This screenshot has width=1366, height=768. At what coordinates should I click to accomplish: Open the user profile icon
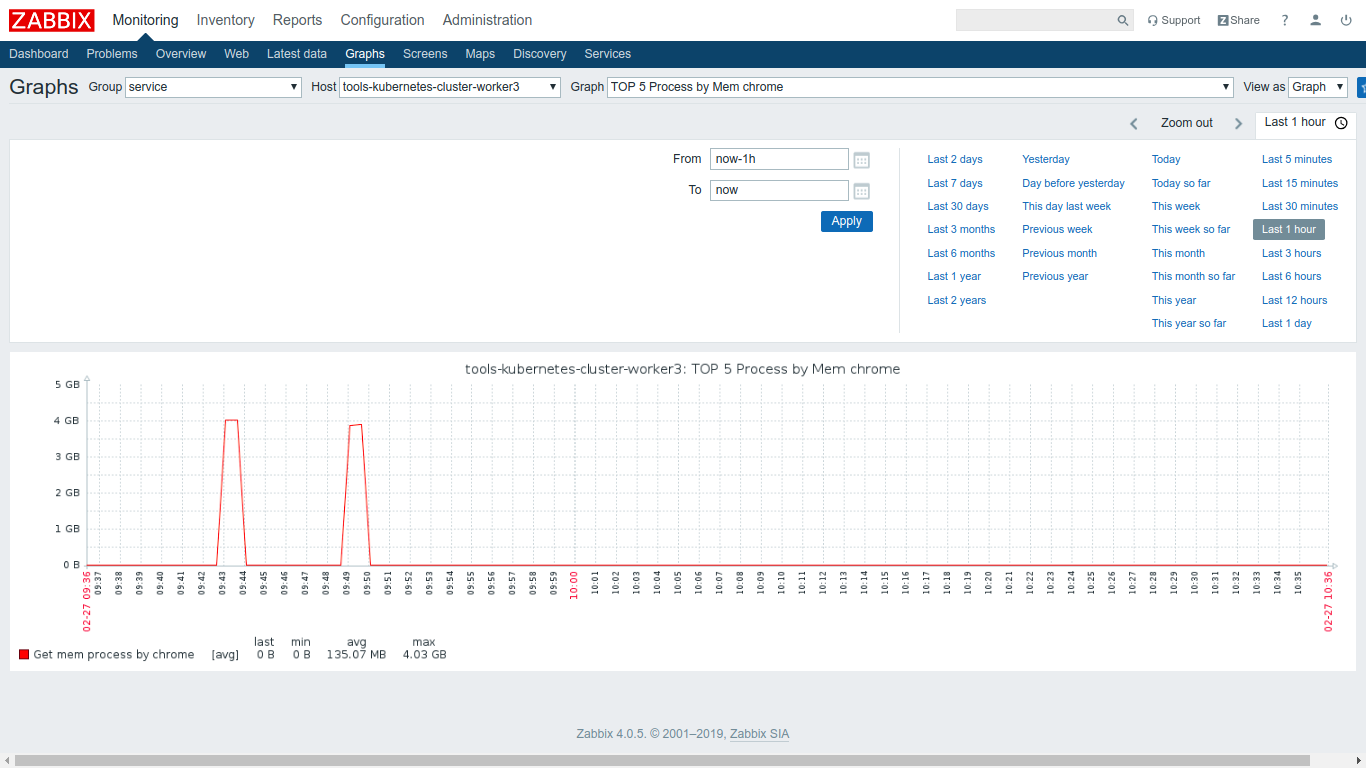coord(1316,20)
